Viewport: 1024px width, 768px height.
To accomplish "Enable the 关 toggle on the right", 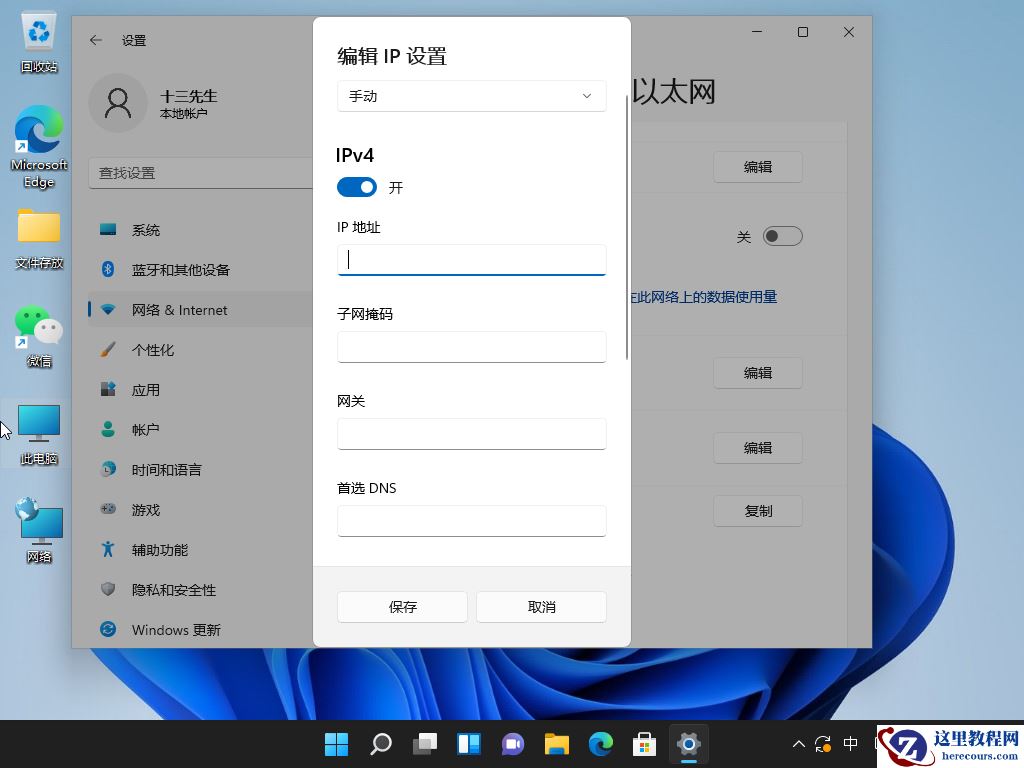I will click(782, 235).
